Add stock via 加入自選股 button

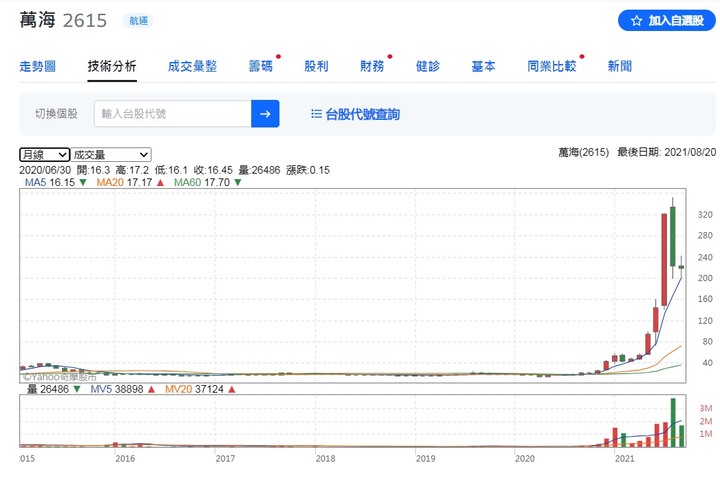[x=667, y=21]
